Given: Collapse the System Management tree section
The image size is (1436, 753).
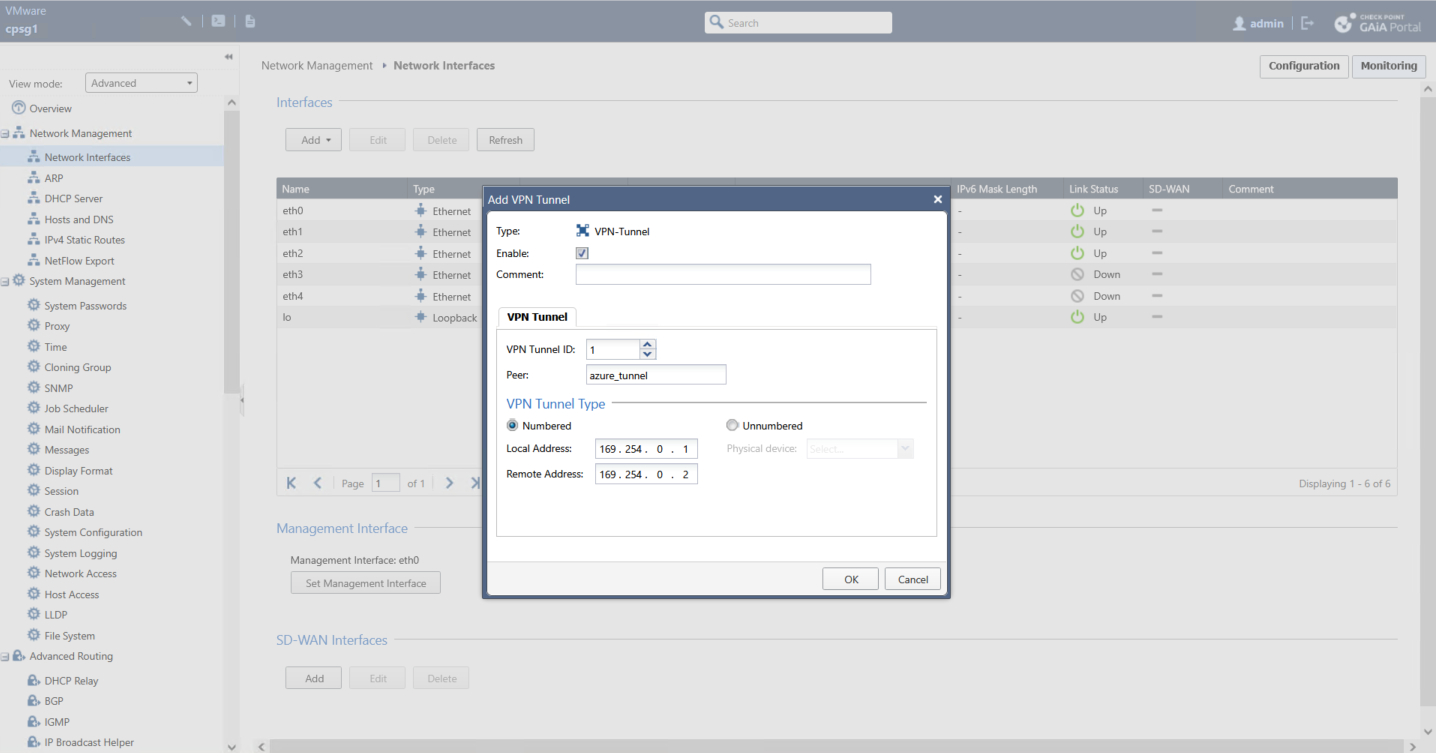Looking at the screenshot, I should coord(6,282).
